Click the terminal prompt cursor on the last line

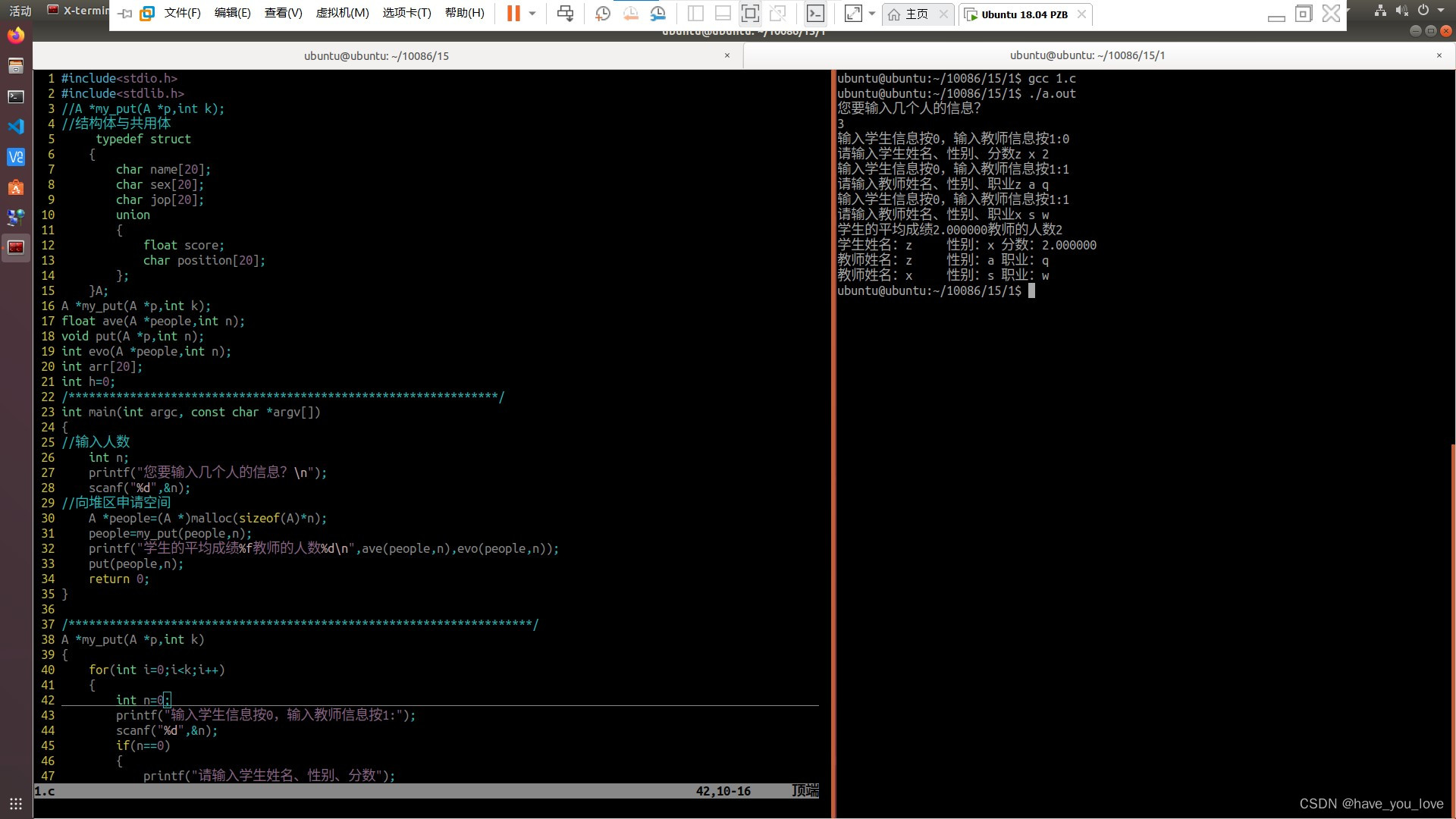1031,290
